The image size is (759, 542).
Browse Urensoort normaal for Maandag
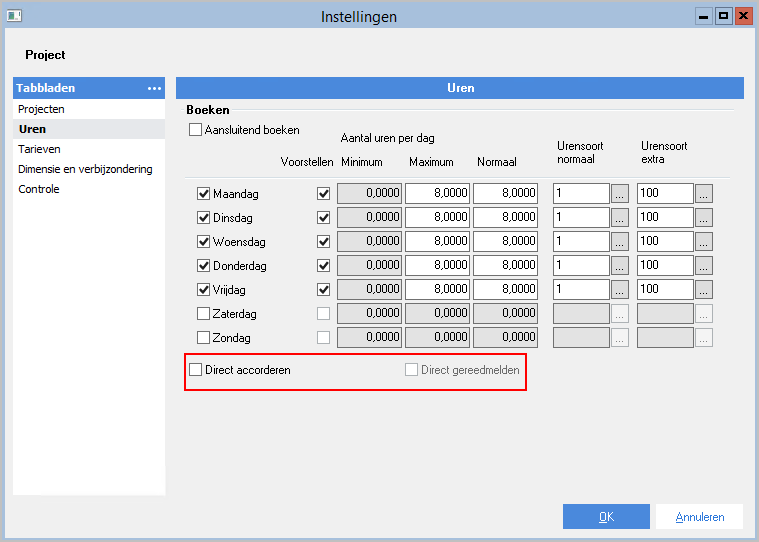click(620, 194)
